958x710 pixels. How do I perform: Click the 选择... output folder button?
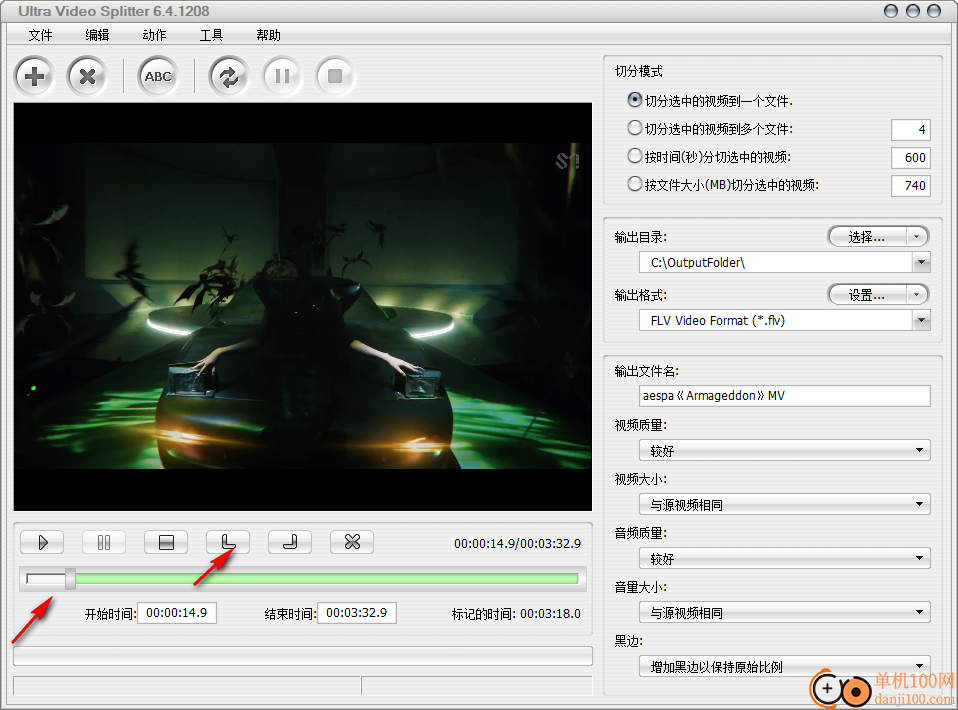tap(867, 237)
